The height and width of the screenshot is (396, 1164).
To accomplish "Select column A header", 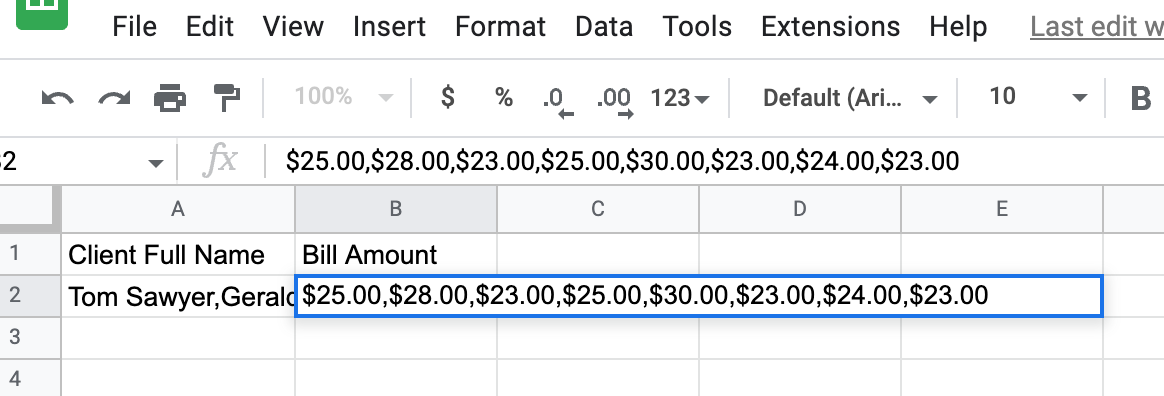I will (178, 210).
